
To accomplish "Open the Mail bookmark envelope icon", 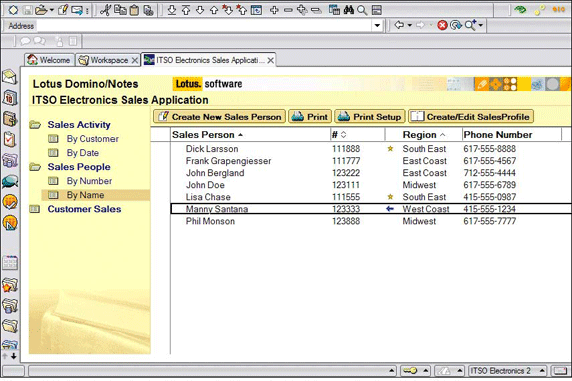I will click(x=10, y=76).
